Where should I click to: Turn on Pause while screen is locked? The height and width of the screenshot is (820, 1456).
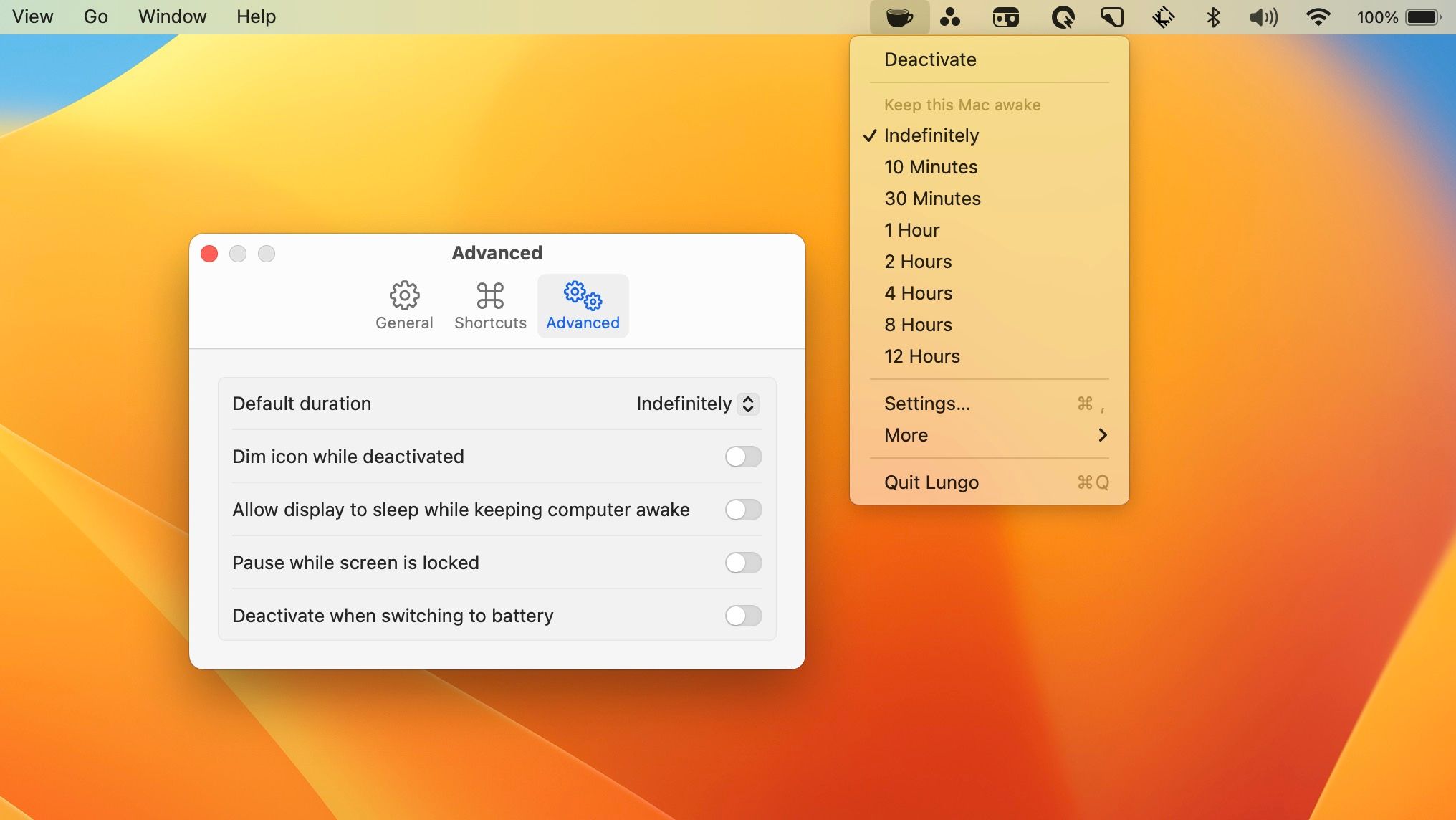click(743, 563)
